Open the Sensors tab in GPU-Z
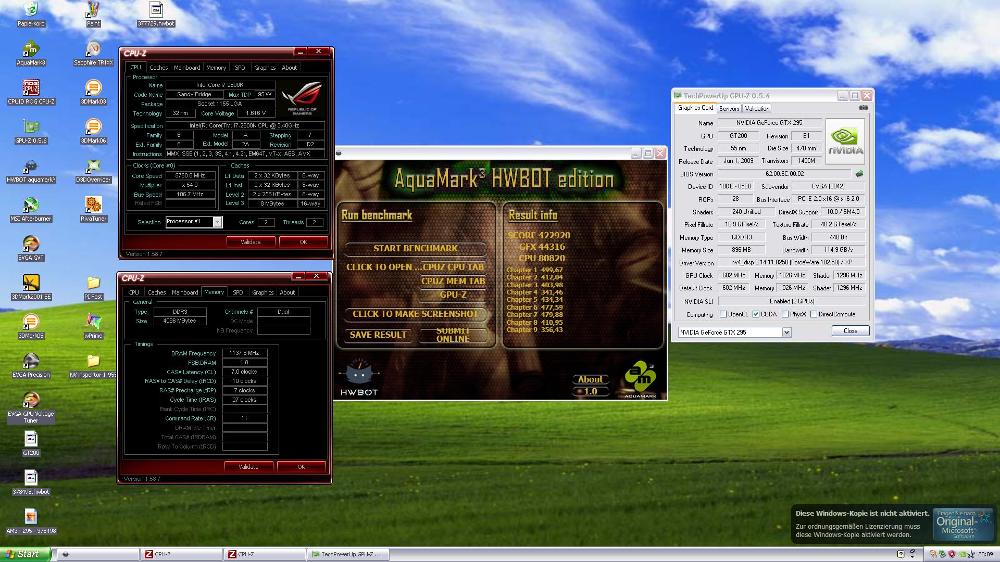Viewport: 1000px width, 562px height. point(729,108)
